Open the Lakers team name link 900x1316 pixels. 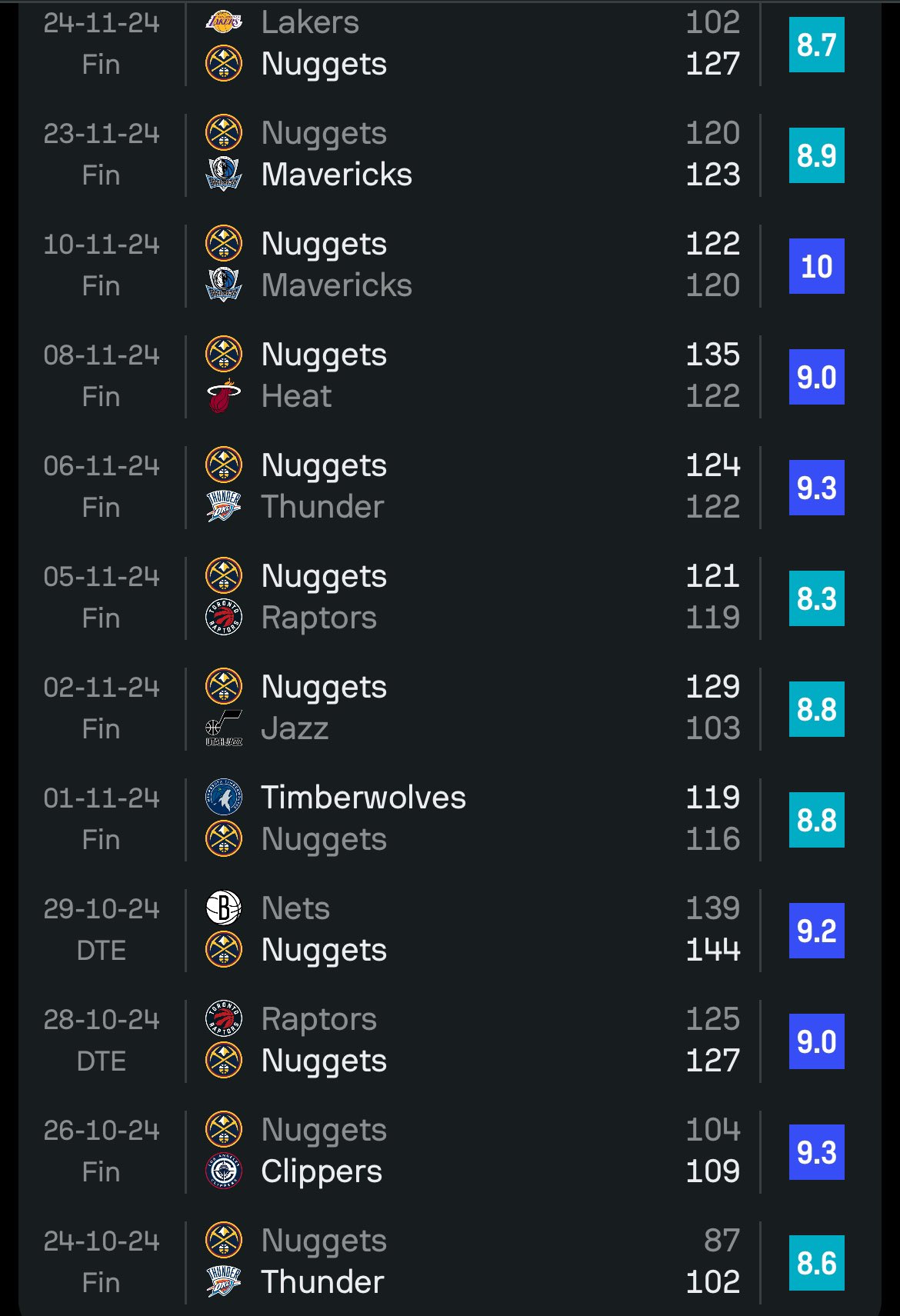310,22
